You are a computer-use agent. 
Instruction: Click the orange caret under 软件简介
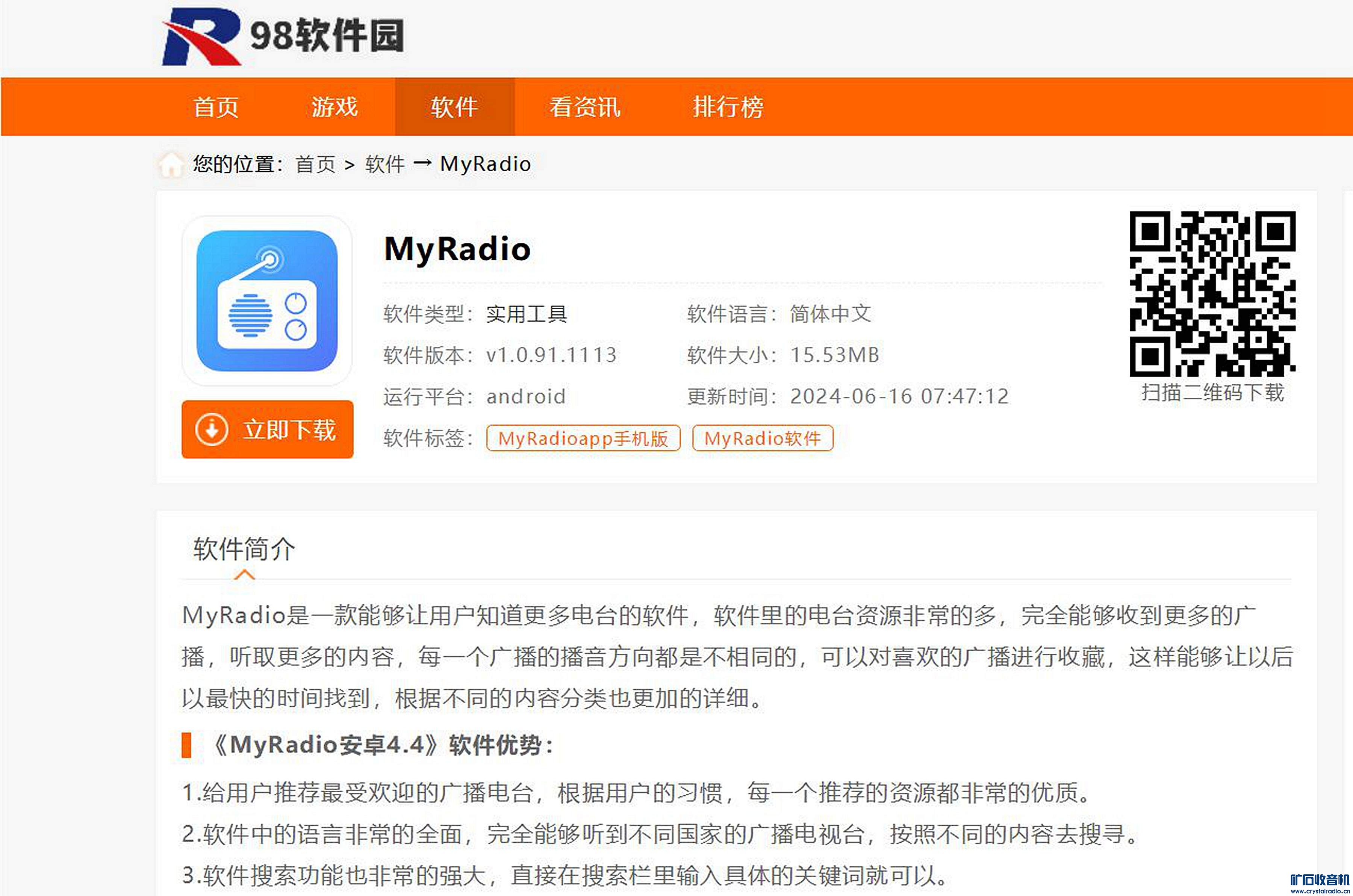[244, 574]
